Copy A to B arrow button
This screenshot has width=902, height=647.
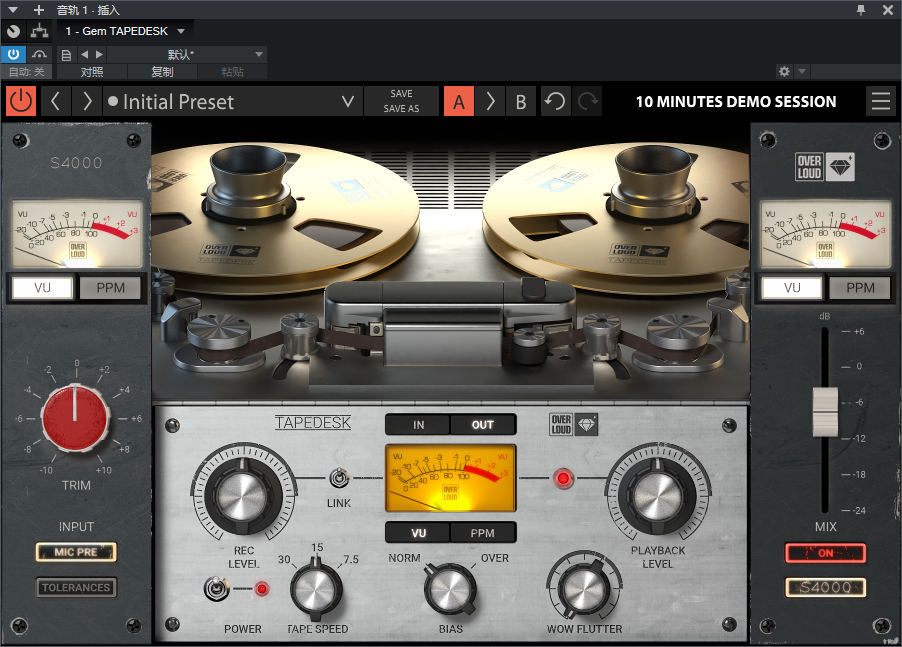coord(490,101)
